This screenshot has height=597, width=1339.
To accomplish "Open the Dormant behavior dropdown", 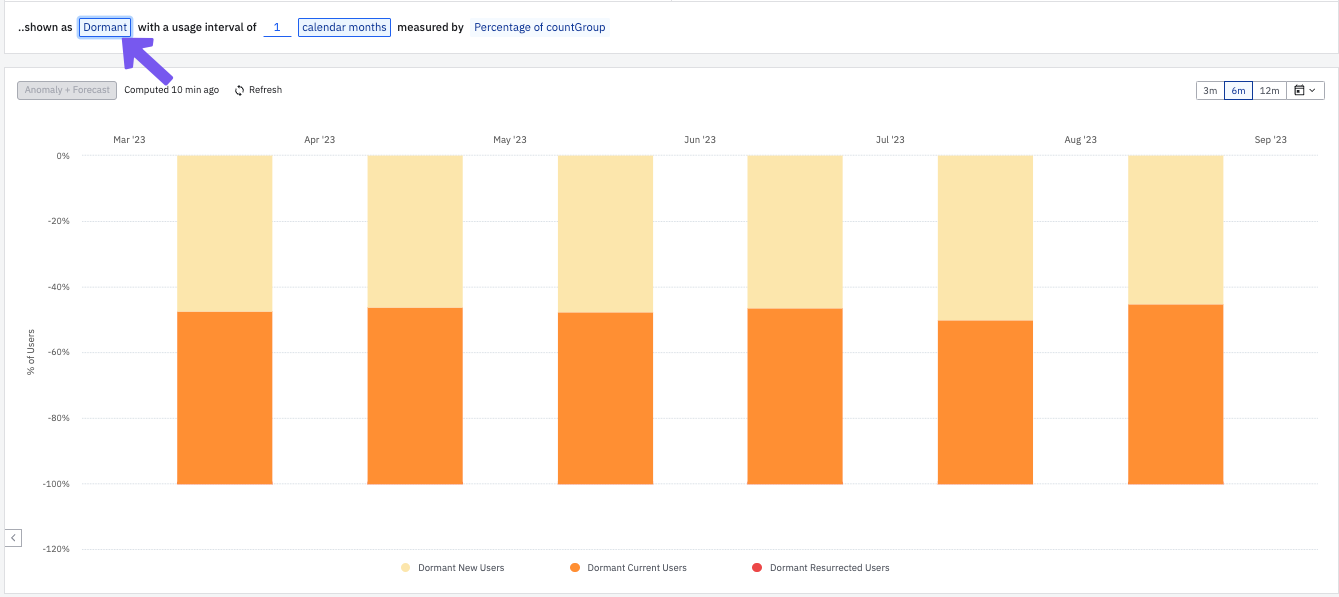I will pyautogui.click(x=105, y=27).
